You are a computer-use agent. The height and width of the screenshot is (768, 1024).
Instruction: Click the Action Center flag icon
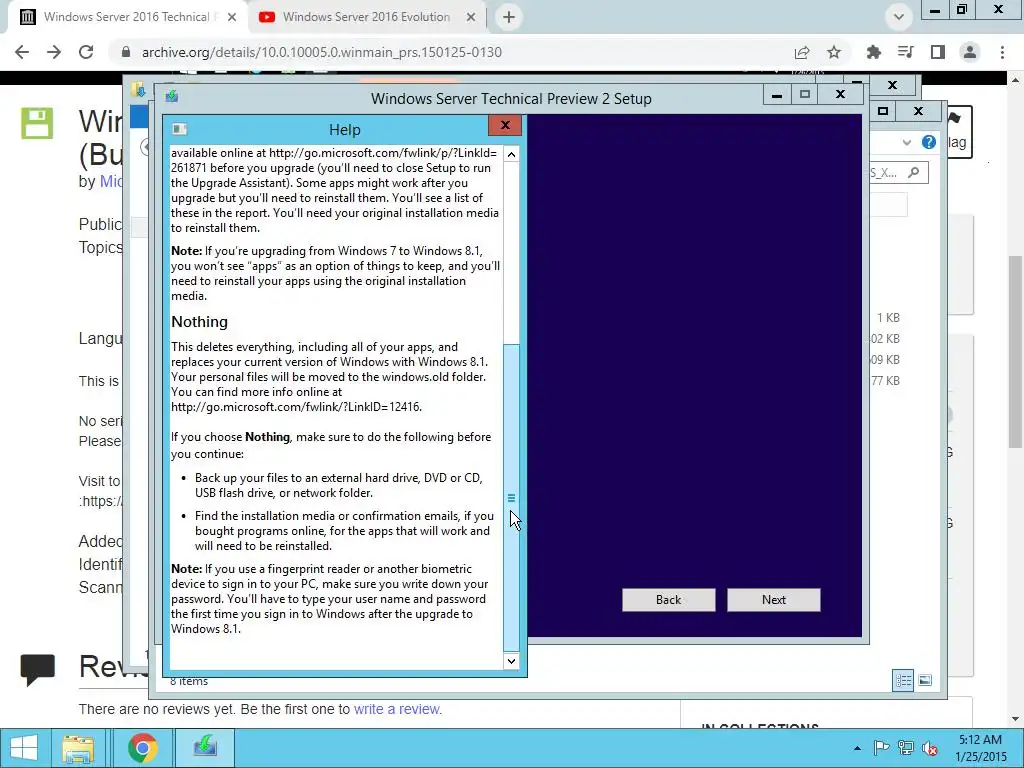click(x=882, y=748)
